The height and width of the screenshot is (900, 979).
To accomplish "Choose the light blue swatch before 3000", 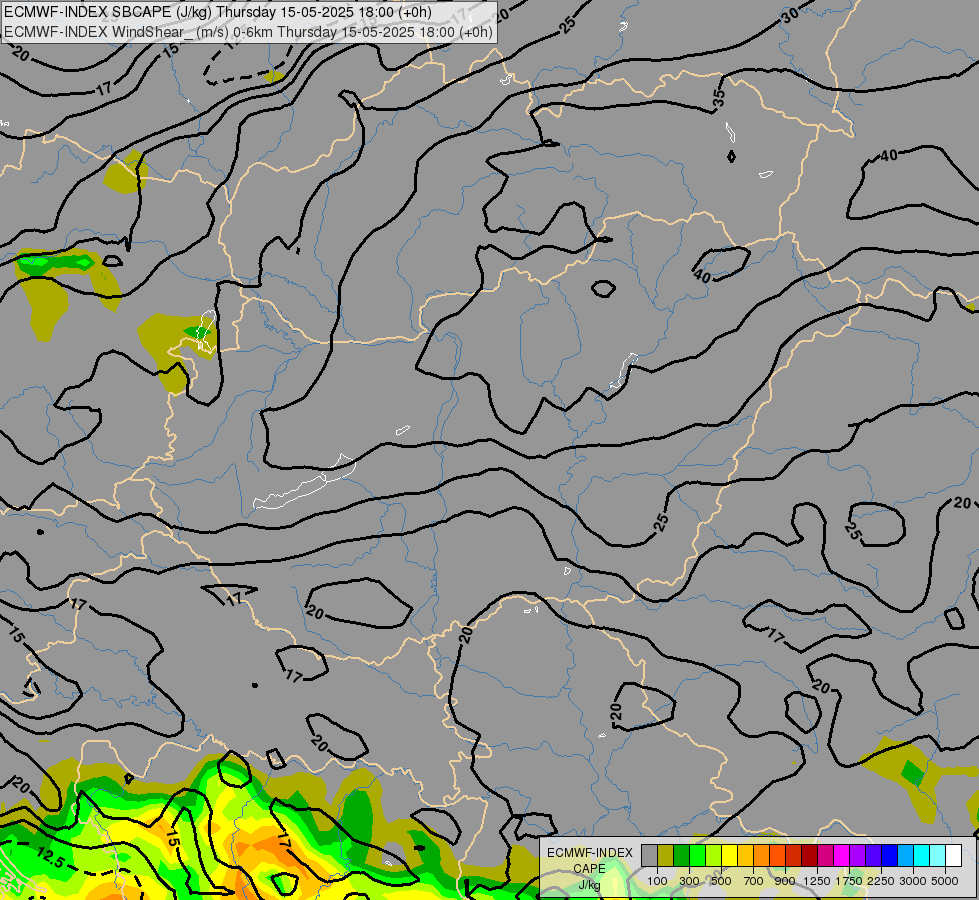I will pyautogui.click(x=905, y=855).
